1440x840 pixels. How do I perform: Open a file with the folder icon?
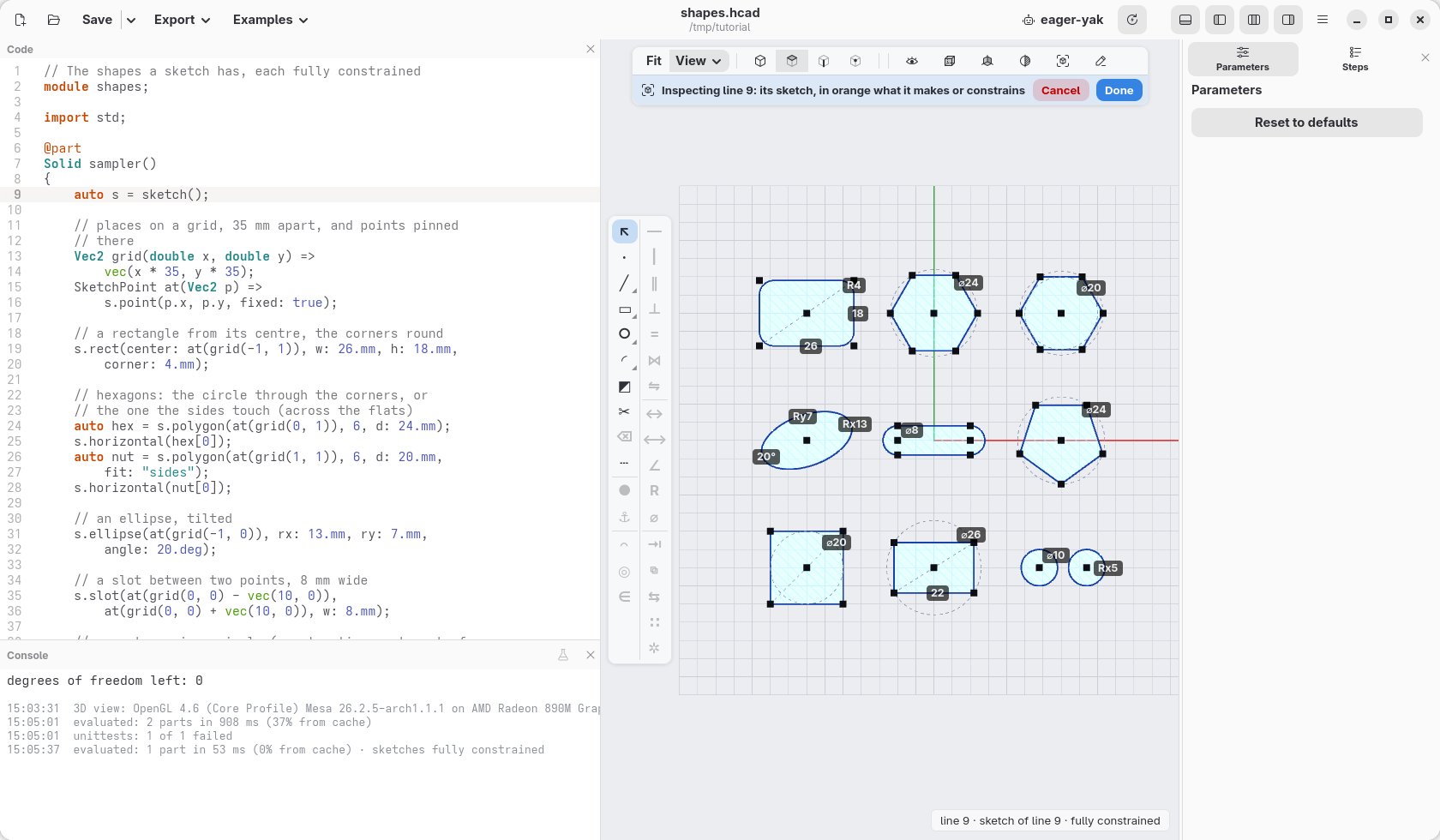(x=53, y=20)
